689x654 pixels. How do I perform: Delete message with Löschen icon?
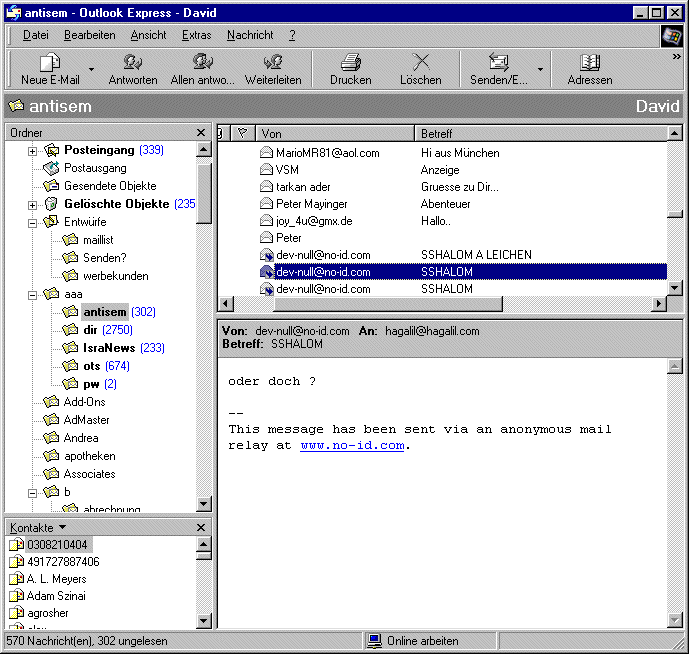[x=420, y=63]
